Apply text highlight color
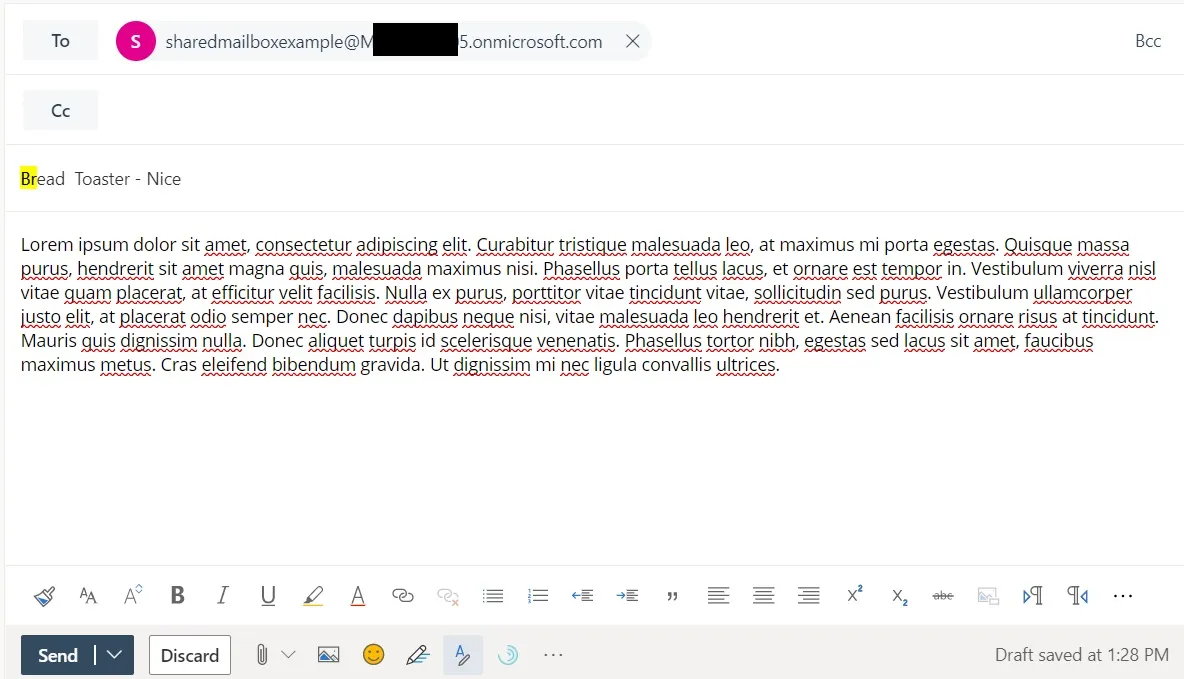1184x679 pixels. pos(313,595)
